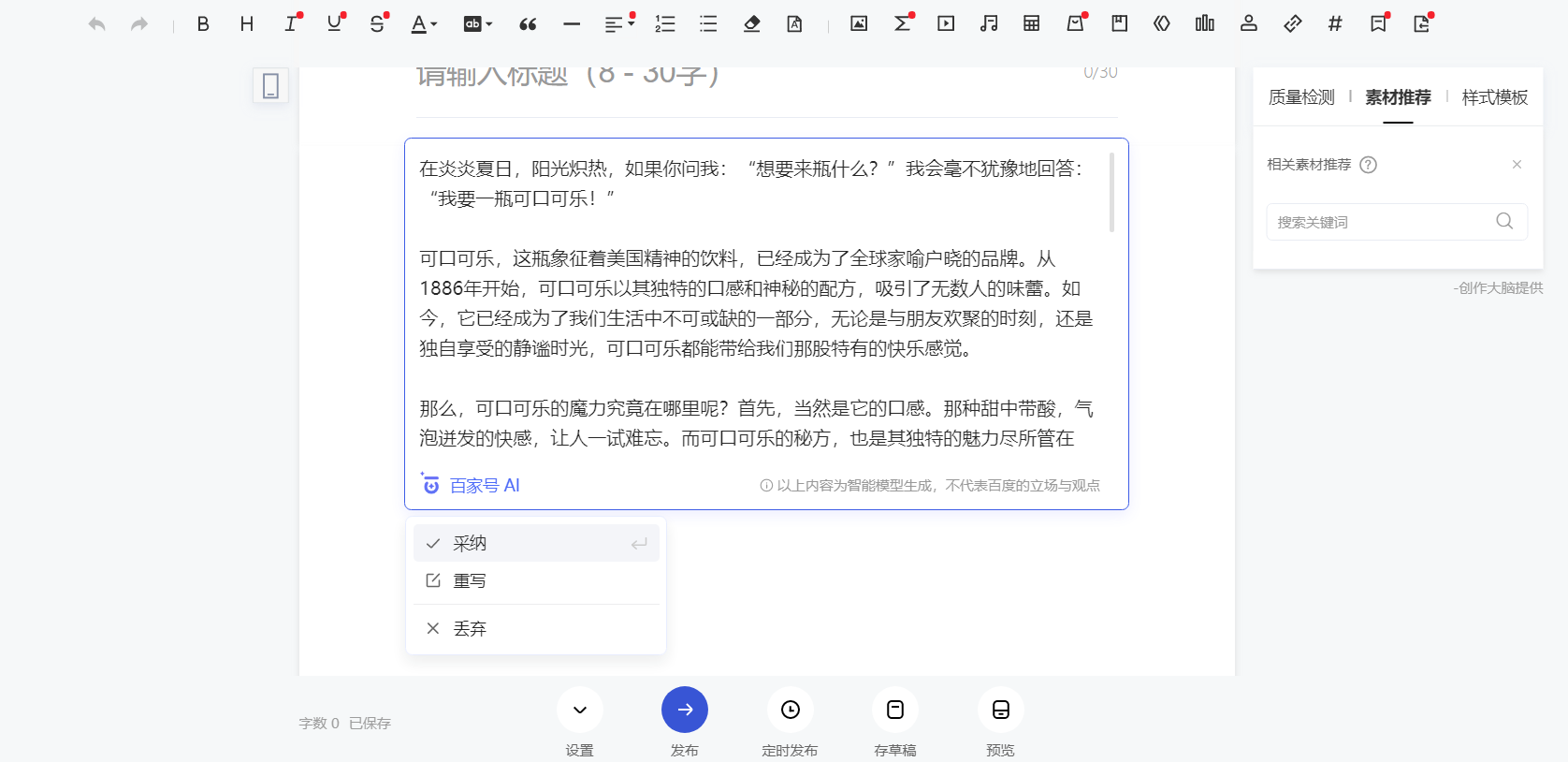
Task: Click the hashtag topic icon
Action: pyautogui.click(x=1335, y=24)
